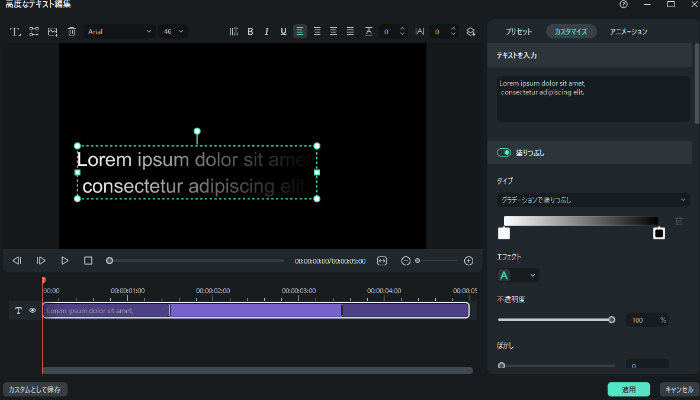Select the black gradient stop
The width and height of the screenshot is (700, 400).
[x=658, y=233]
